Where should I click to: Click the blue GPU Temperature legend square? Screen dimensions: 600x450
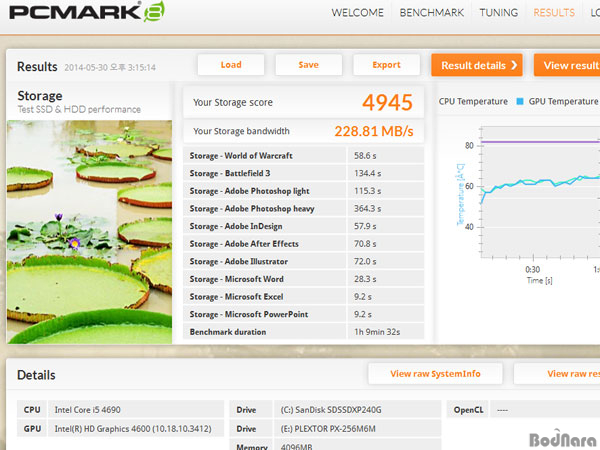coord(519,101)
